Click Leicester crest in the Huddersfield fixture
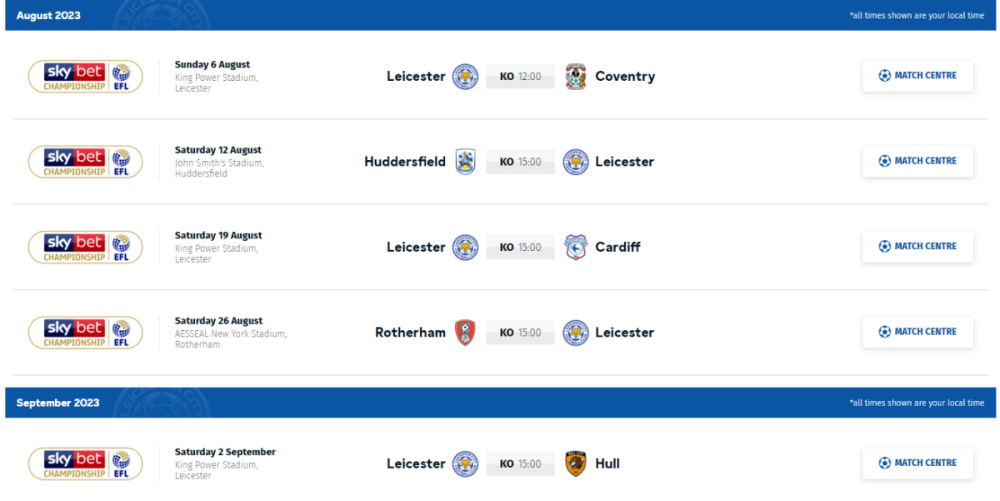 tap(574, 162)
